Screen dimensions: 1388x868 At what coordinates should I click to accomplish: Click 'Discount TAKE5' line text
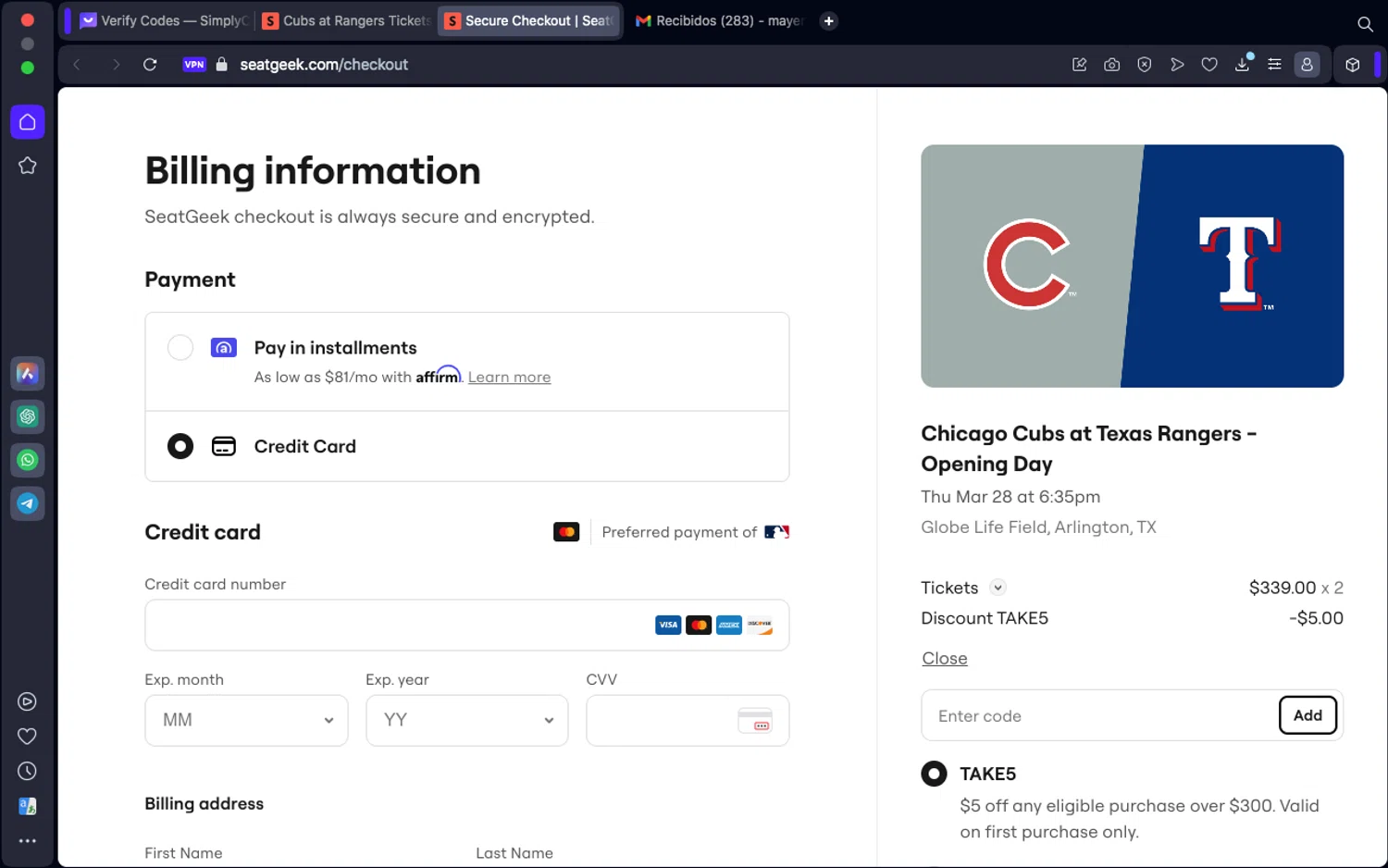pyautogui.click(x=985, y=618)
